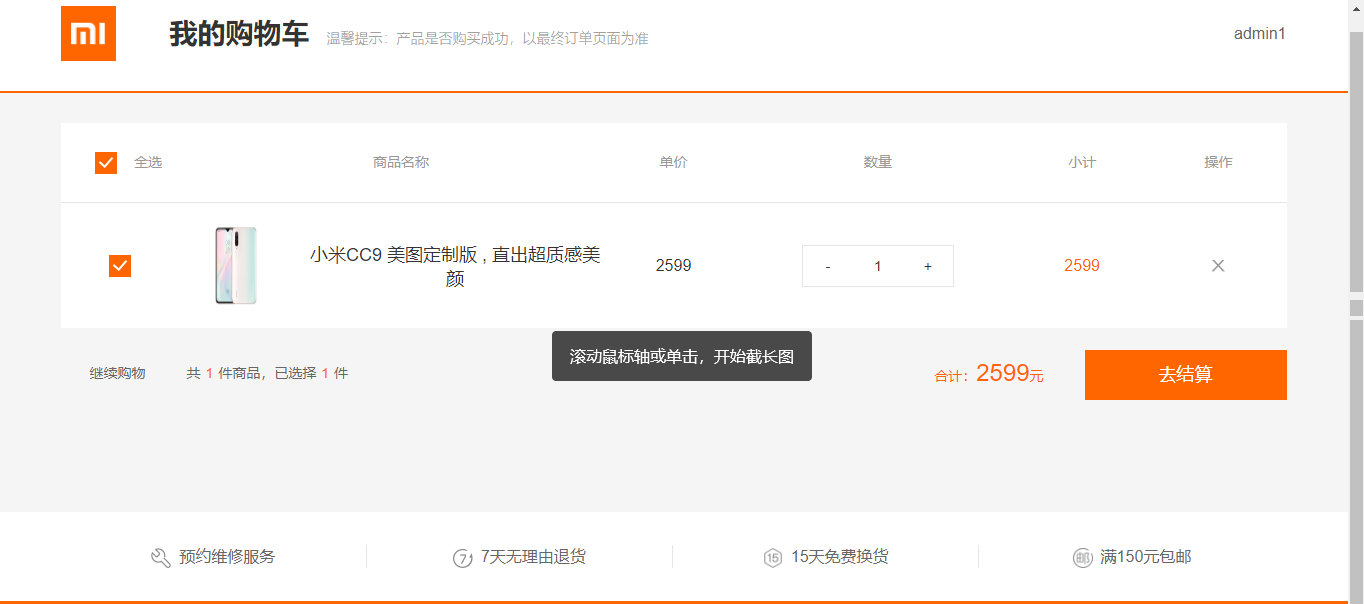
Task: Click 继续购物 to continue shopping
Action: click(118, 373)
